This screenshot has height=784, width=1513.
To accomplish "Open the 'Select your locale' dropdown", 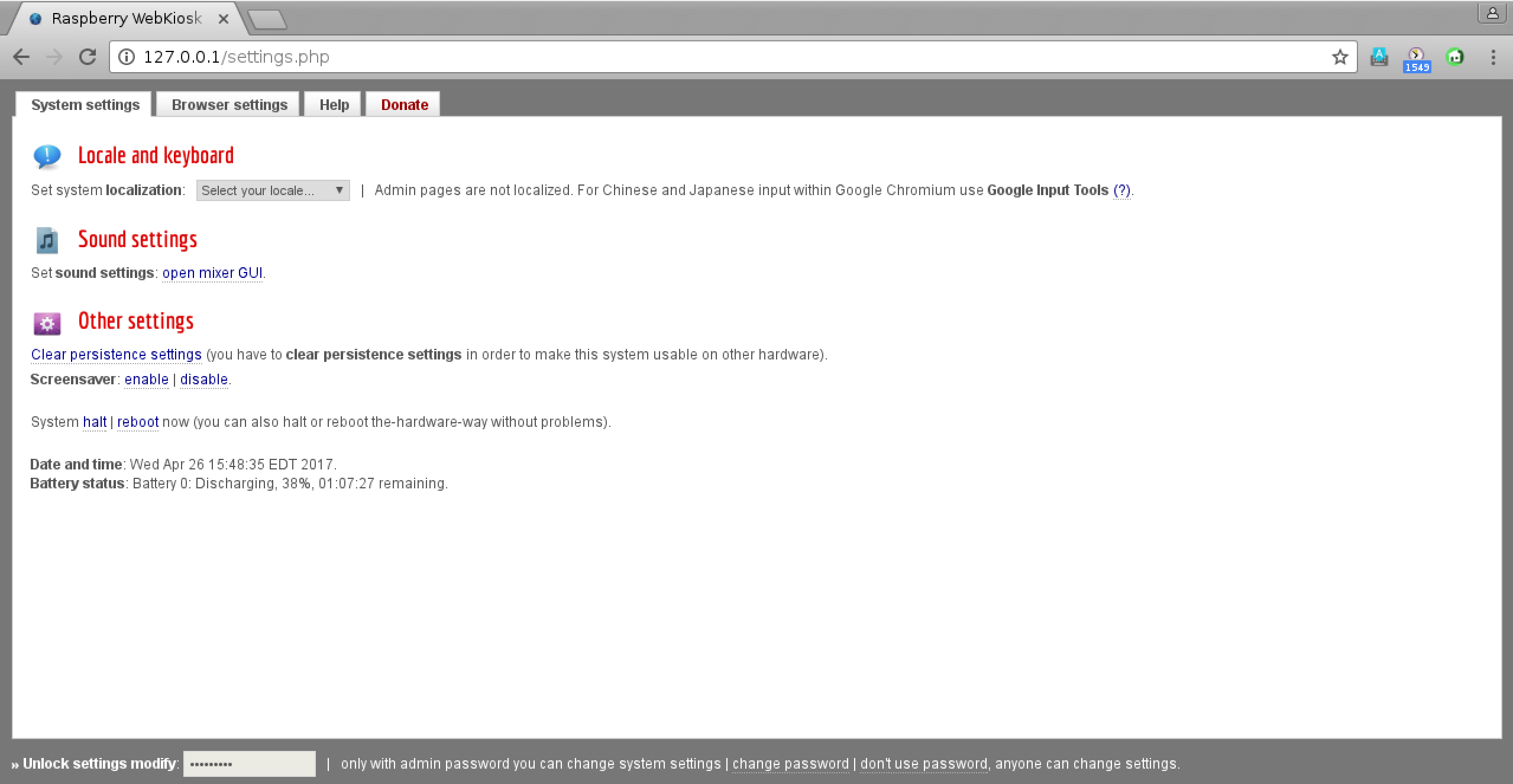I will [x=273, y=190].
